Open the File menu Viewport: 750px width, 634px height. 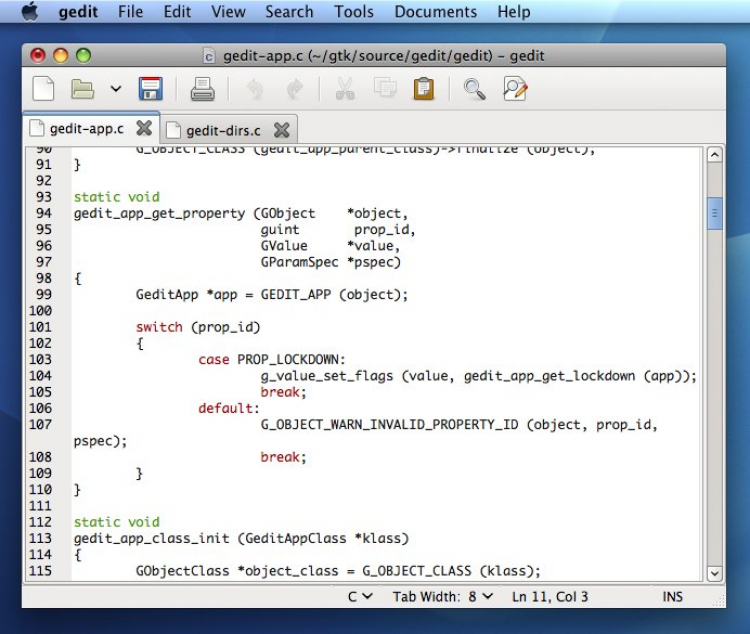[131, 11]
